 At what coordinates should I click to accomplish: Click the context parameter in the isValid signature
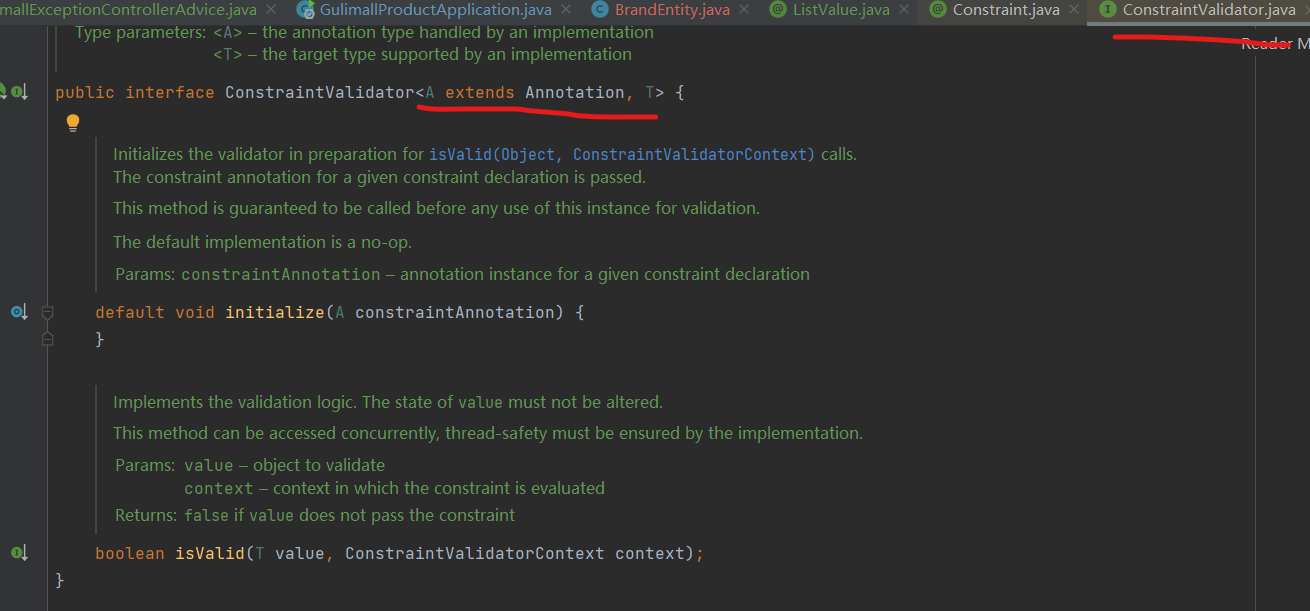(650, 553)
